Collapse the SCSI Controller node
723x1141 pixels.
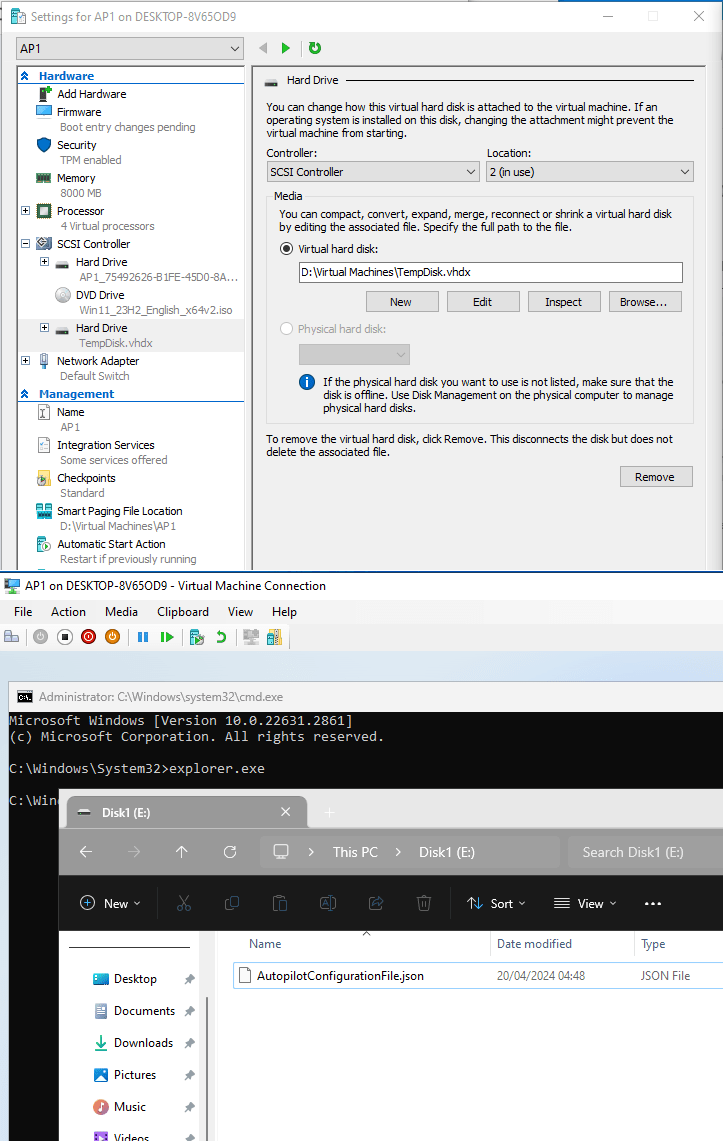(25, 244)
